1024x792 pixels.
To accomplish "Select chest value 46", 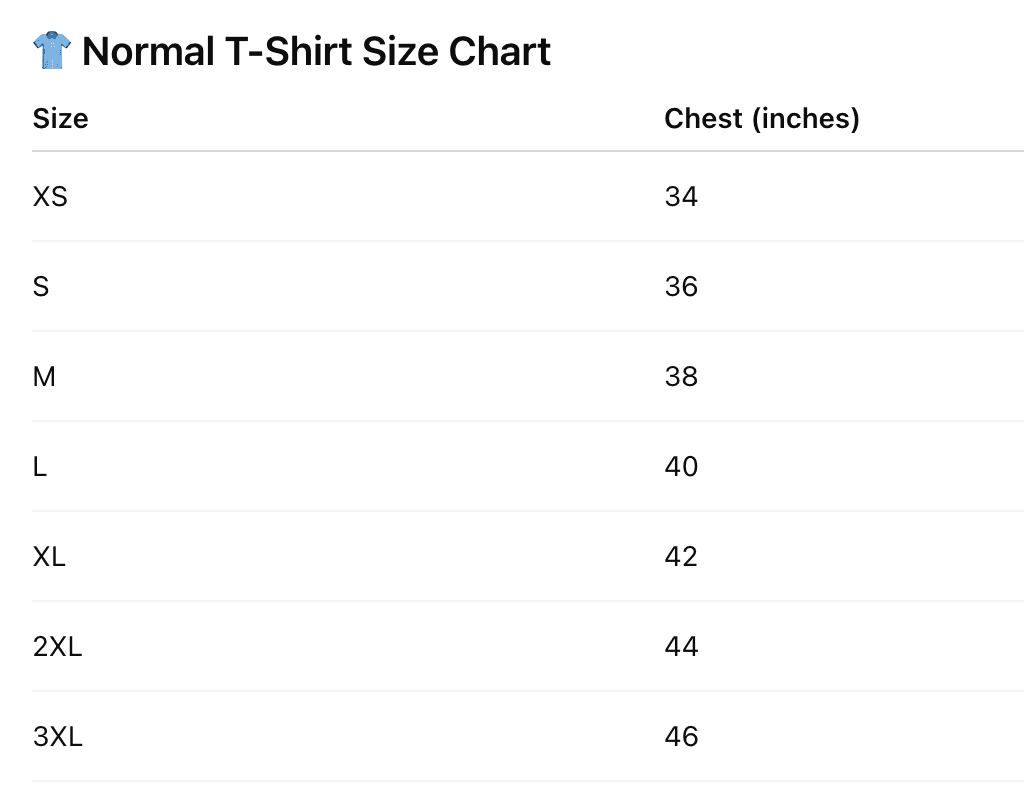I will (x=681, y=737).
